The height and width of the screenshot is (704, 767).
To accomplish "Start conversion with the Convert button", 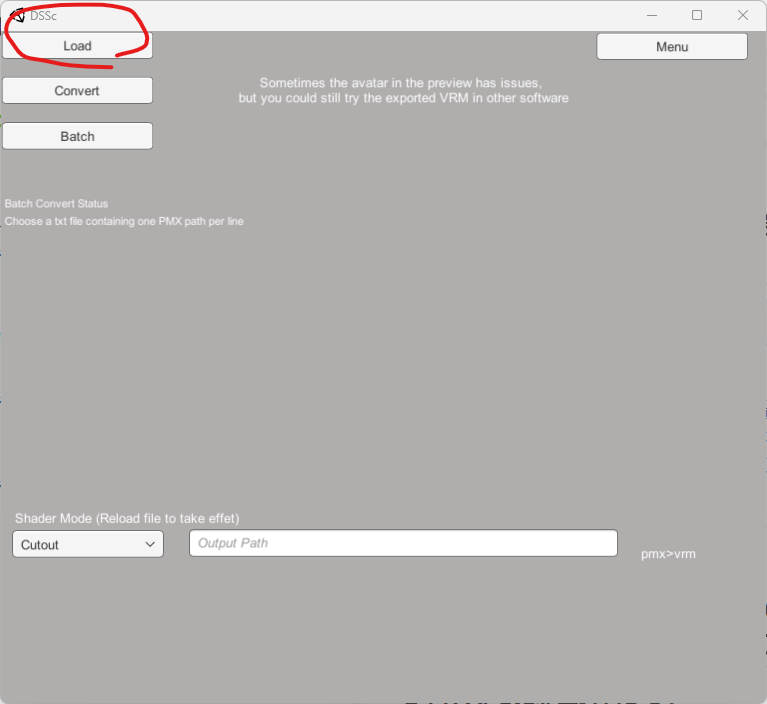I will pyautogui.click(x=77, y=91).
